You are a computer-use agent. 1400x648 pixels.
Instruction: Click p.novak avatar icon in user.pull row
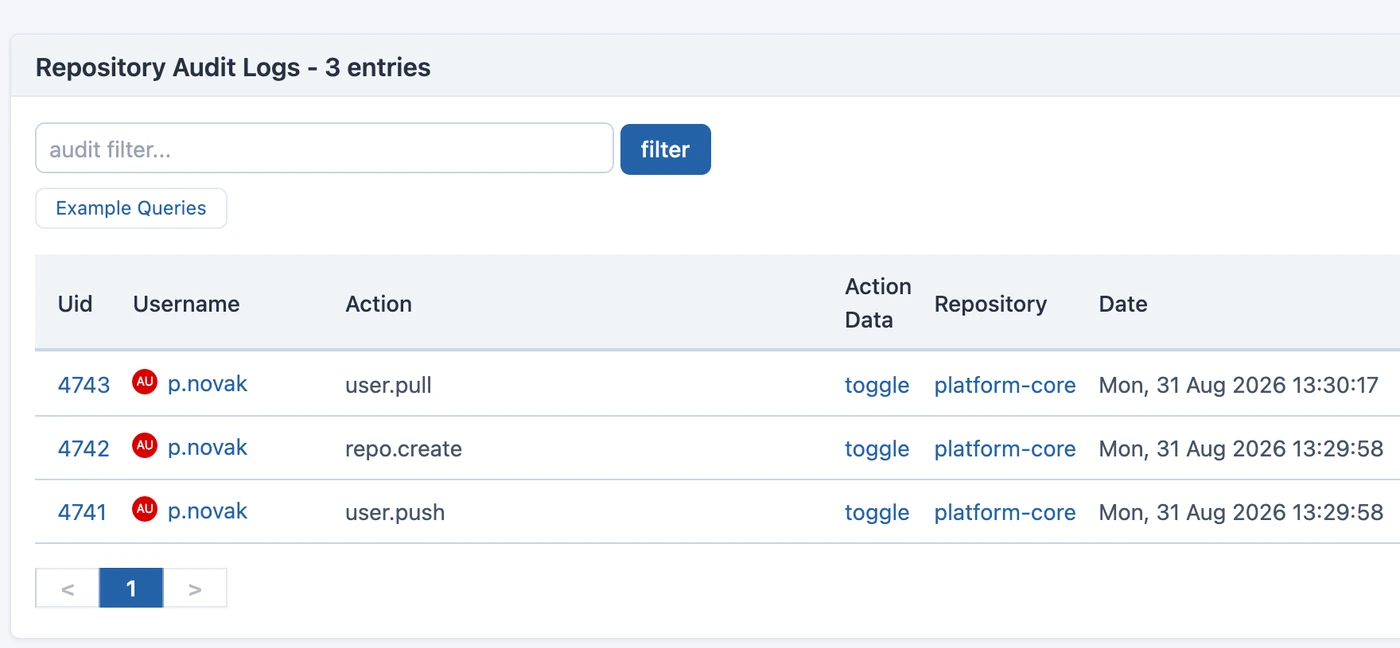pos(145,382)
